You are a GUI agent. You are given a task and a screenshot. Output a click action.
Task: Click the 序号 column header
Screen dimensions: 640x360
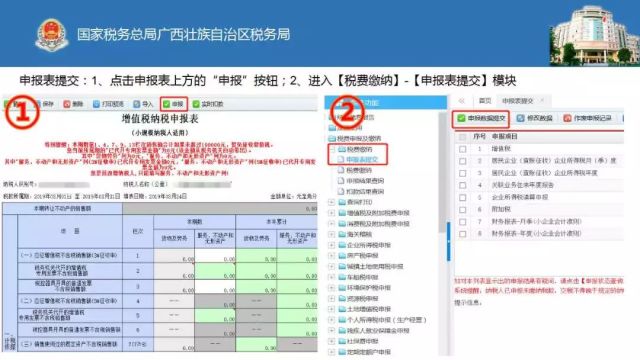[479, 136]
